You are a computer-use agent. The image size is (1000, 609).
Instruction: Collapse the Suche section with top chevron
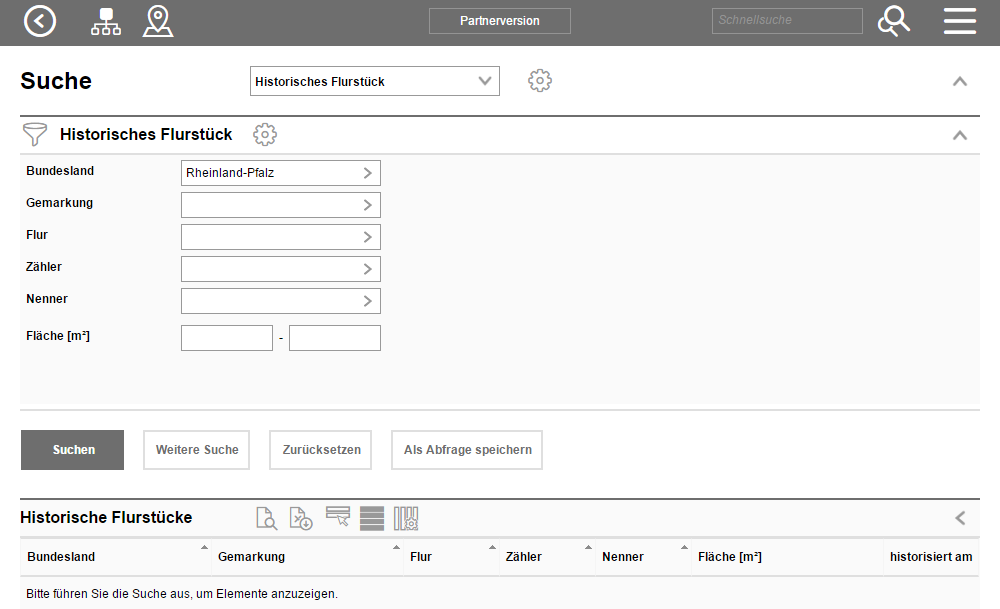coord(960,81)
